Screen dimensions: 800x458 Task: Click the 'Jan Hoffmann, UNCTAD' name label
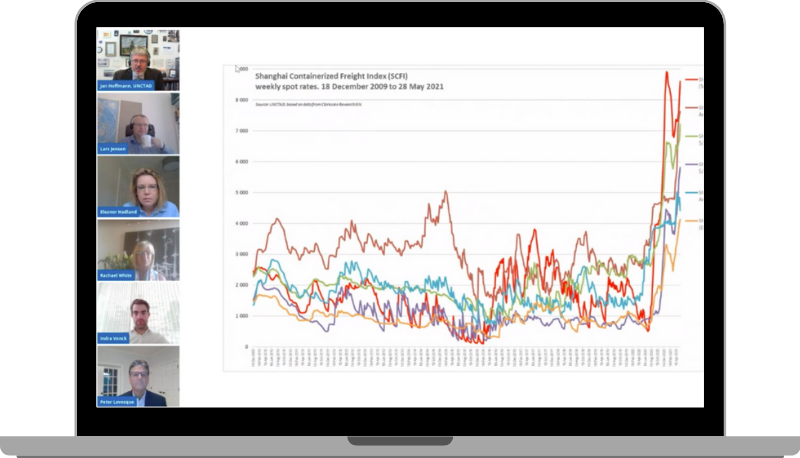[x=126, y=86]
